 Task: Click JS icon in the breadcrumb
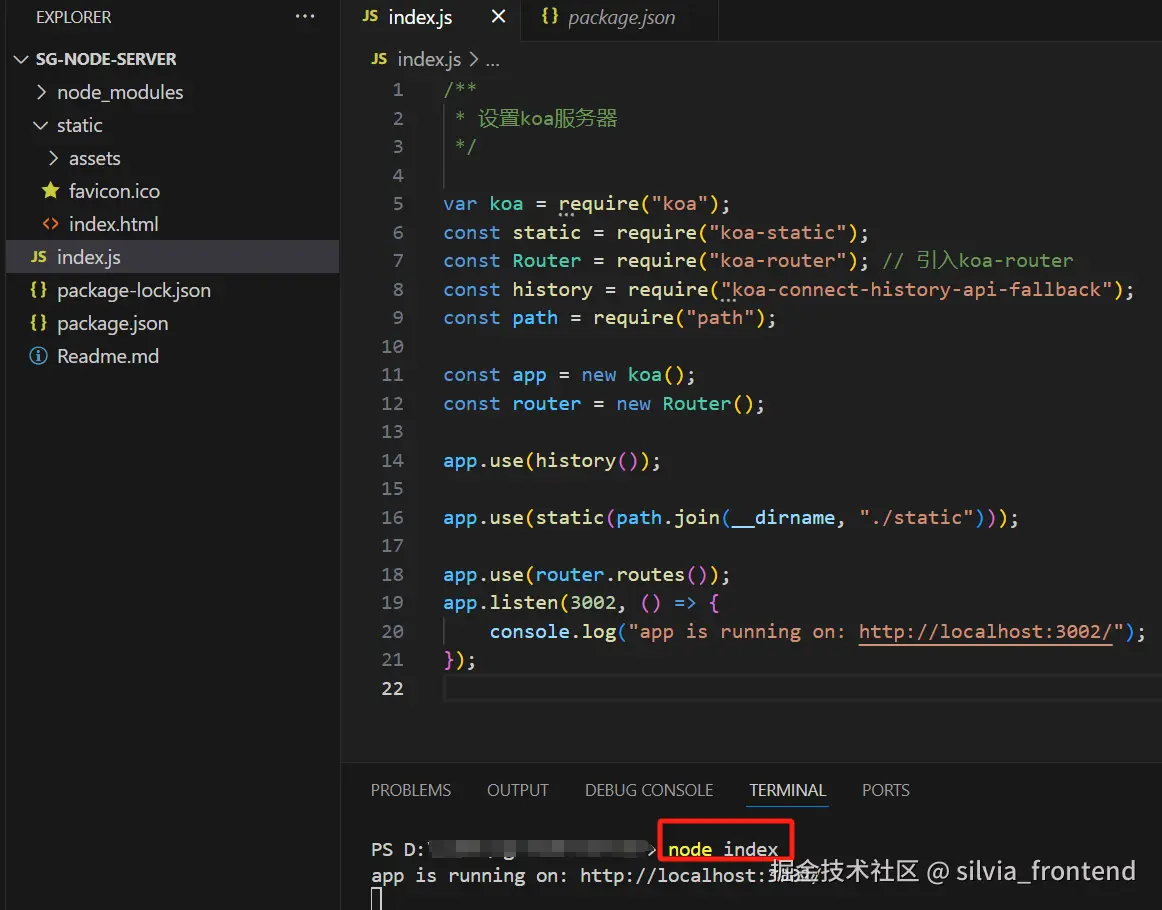pos(379,59)
